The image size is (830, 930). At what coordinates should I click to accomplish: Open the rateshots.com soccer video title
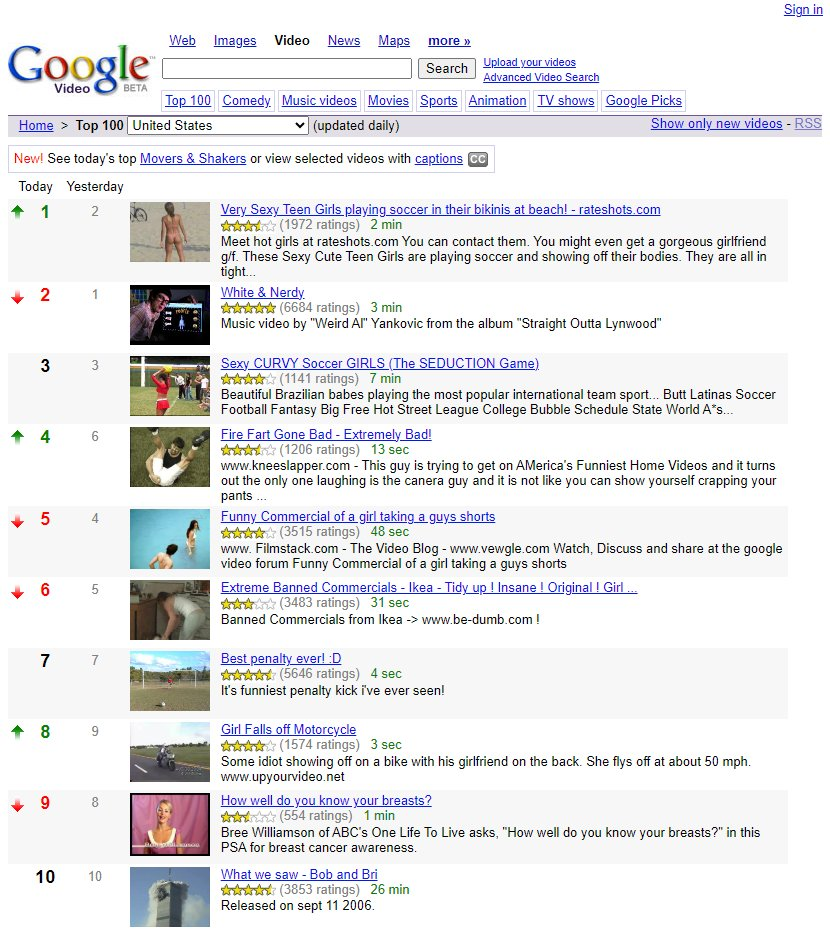[440, 209]
